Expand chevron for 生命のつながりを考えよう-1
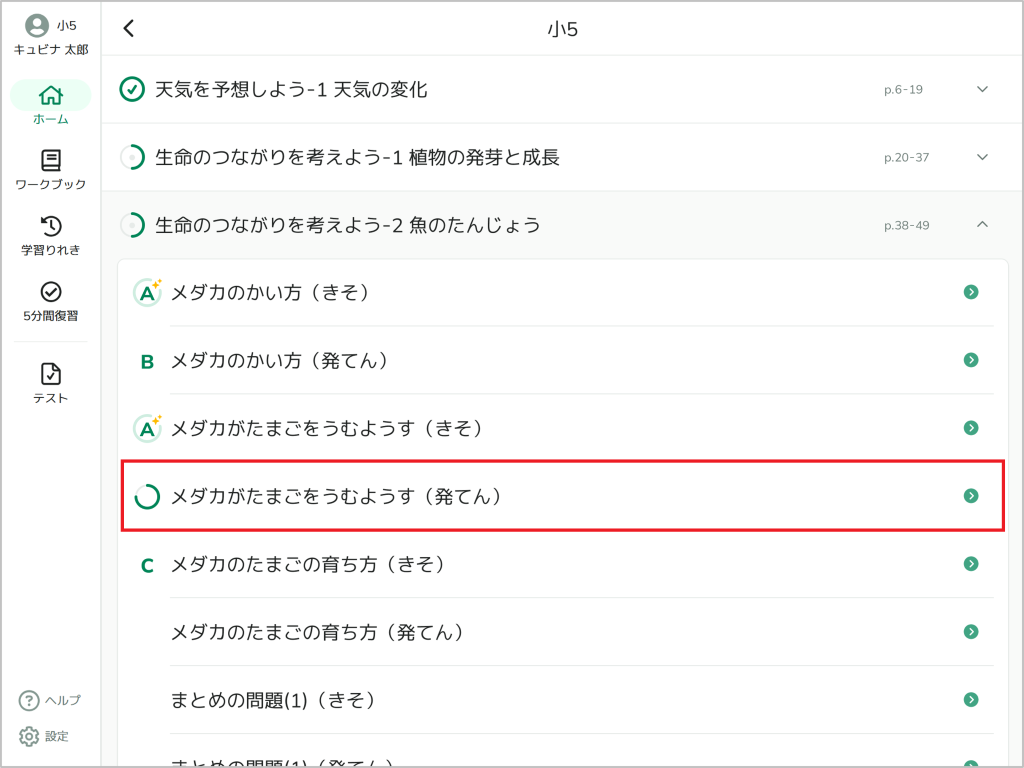The height and width of the screenshot is (768, 1024). click(x=982, y=157)
